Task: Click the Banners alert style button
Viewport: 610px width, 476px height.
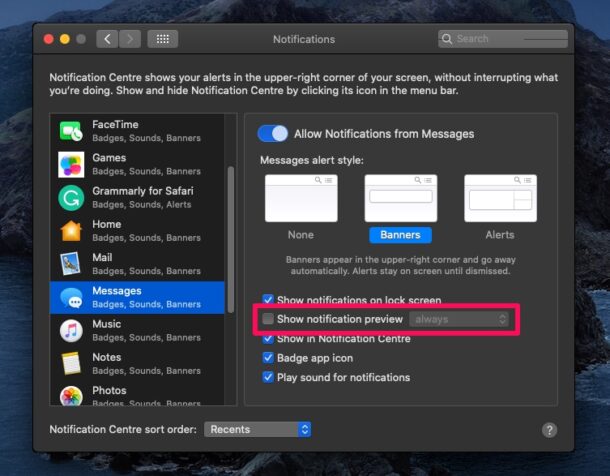Action: pos(400,235)
